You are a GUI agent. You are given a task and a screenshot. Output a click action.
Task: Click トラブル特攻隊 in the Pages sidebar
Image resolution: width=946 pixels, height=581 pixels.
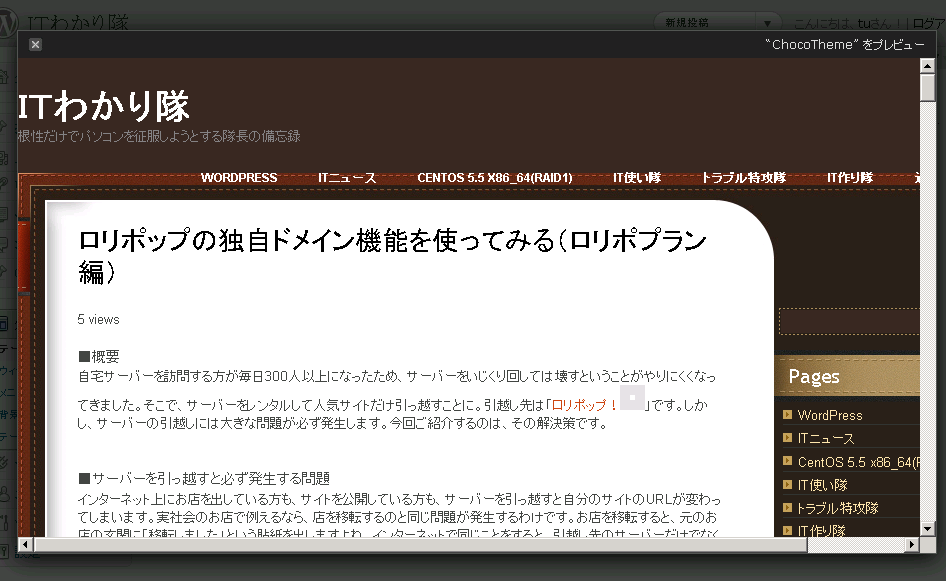pos(836,508)
